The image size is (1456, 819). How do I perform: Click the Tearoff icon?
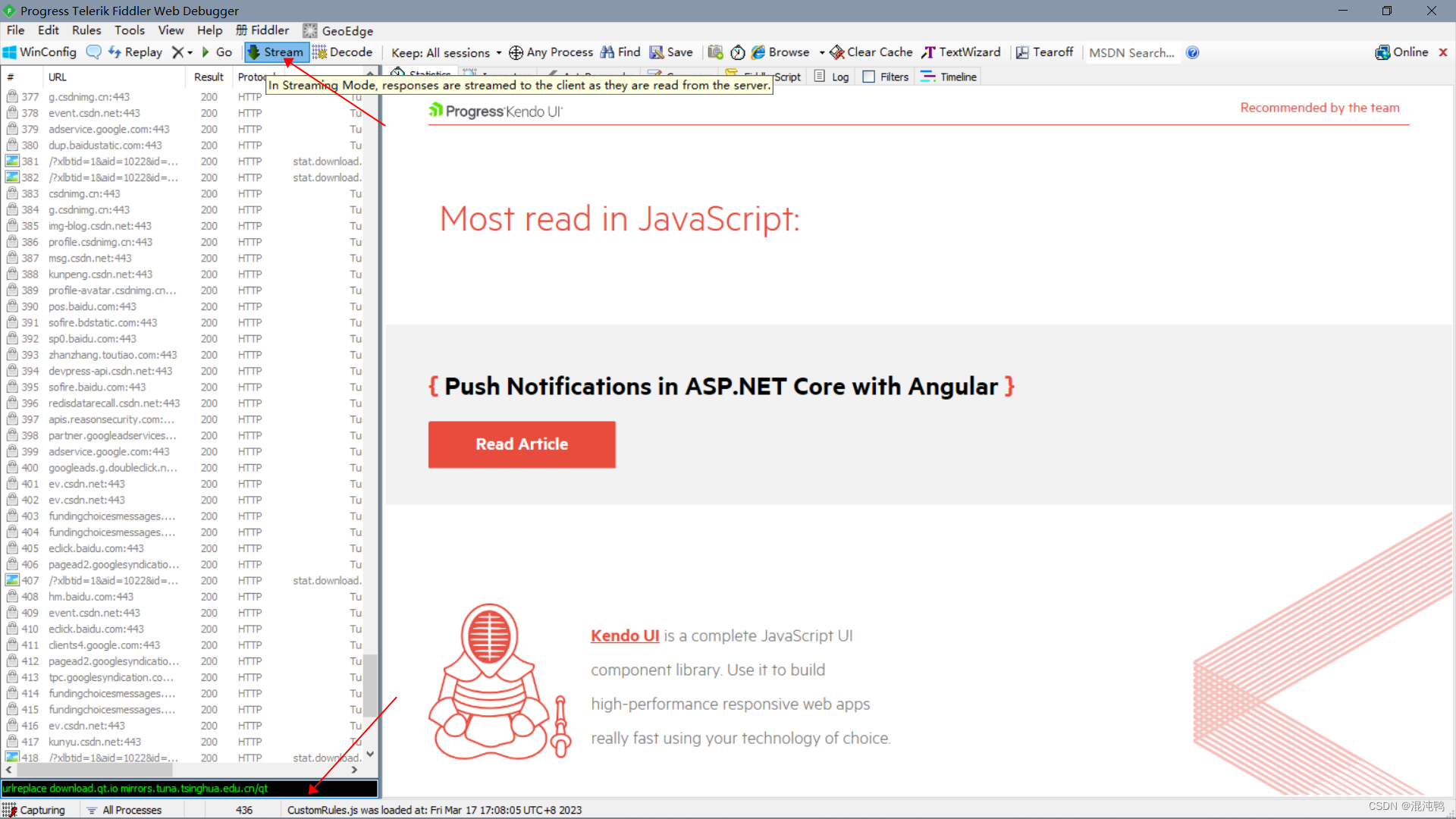point(1022,52)
